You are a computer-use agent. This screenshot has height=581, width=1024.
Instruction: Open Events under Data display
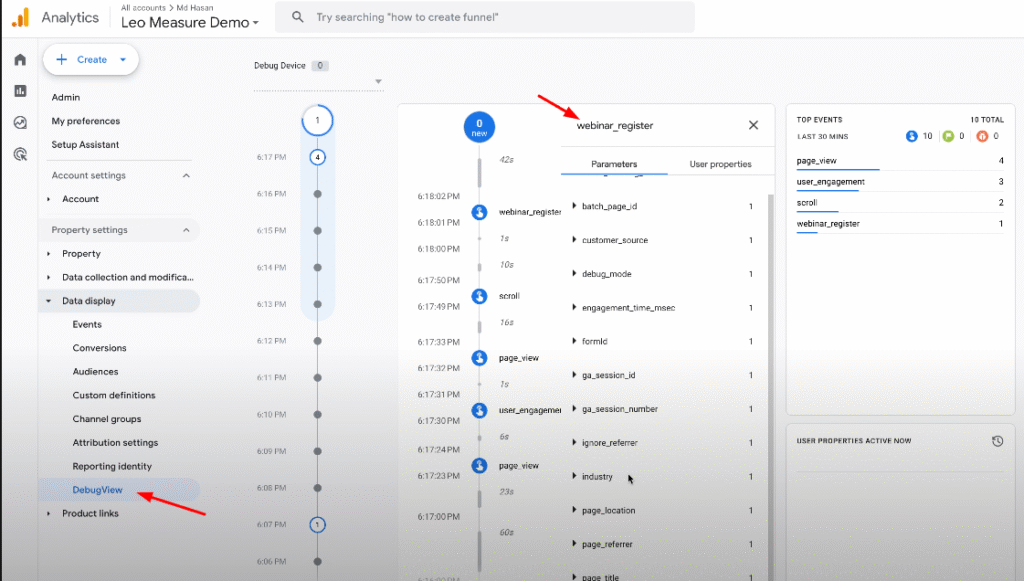click(87, 324)
